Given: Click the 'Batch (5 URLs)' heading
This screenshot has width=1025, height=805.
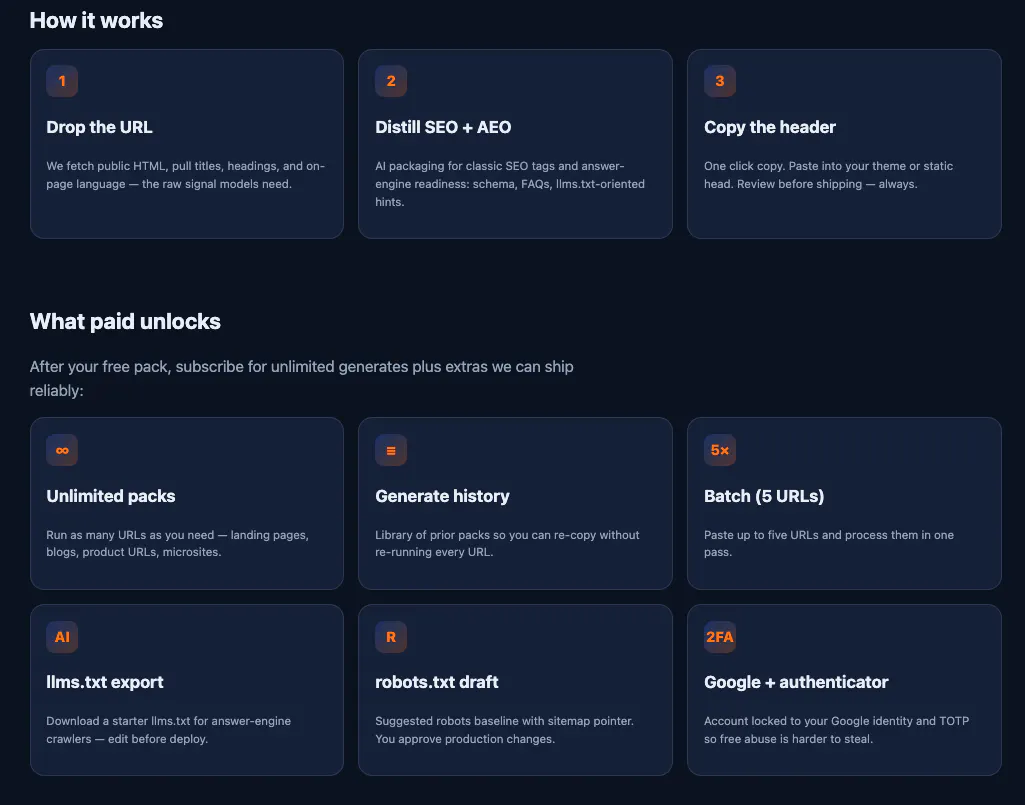Looking at the screenshot, I should pos(764,496).
